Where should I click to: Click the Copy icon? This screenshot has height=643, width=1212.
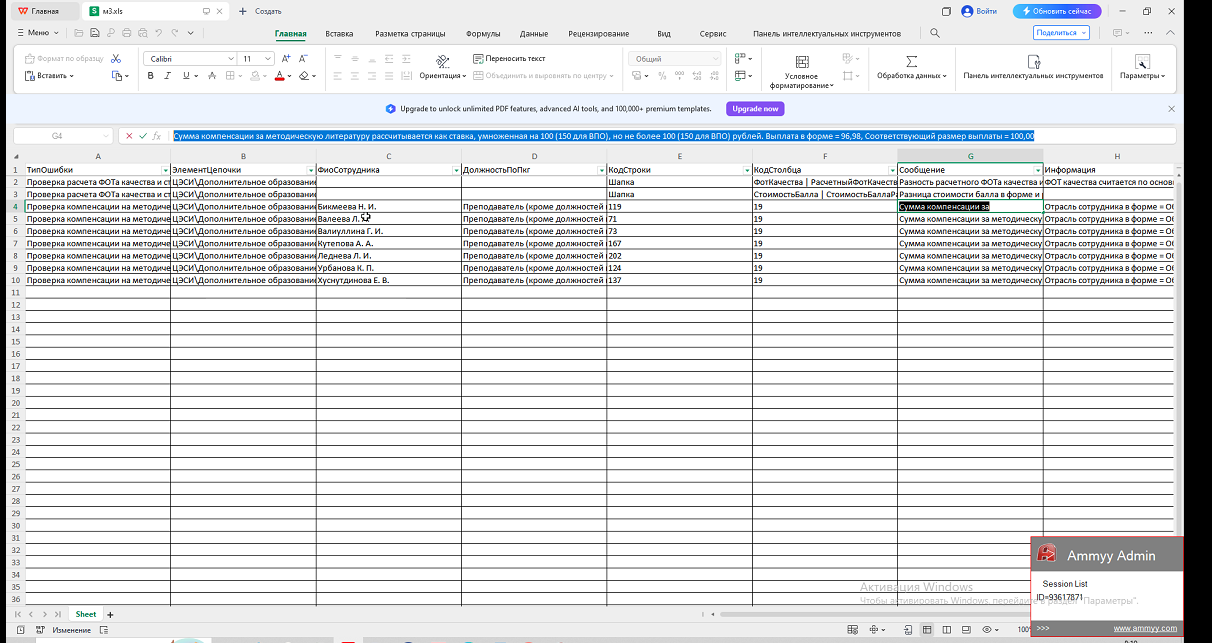(117, 75)
